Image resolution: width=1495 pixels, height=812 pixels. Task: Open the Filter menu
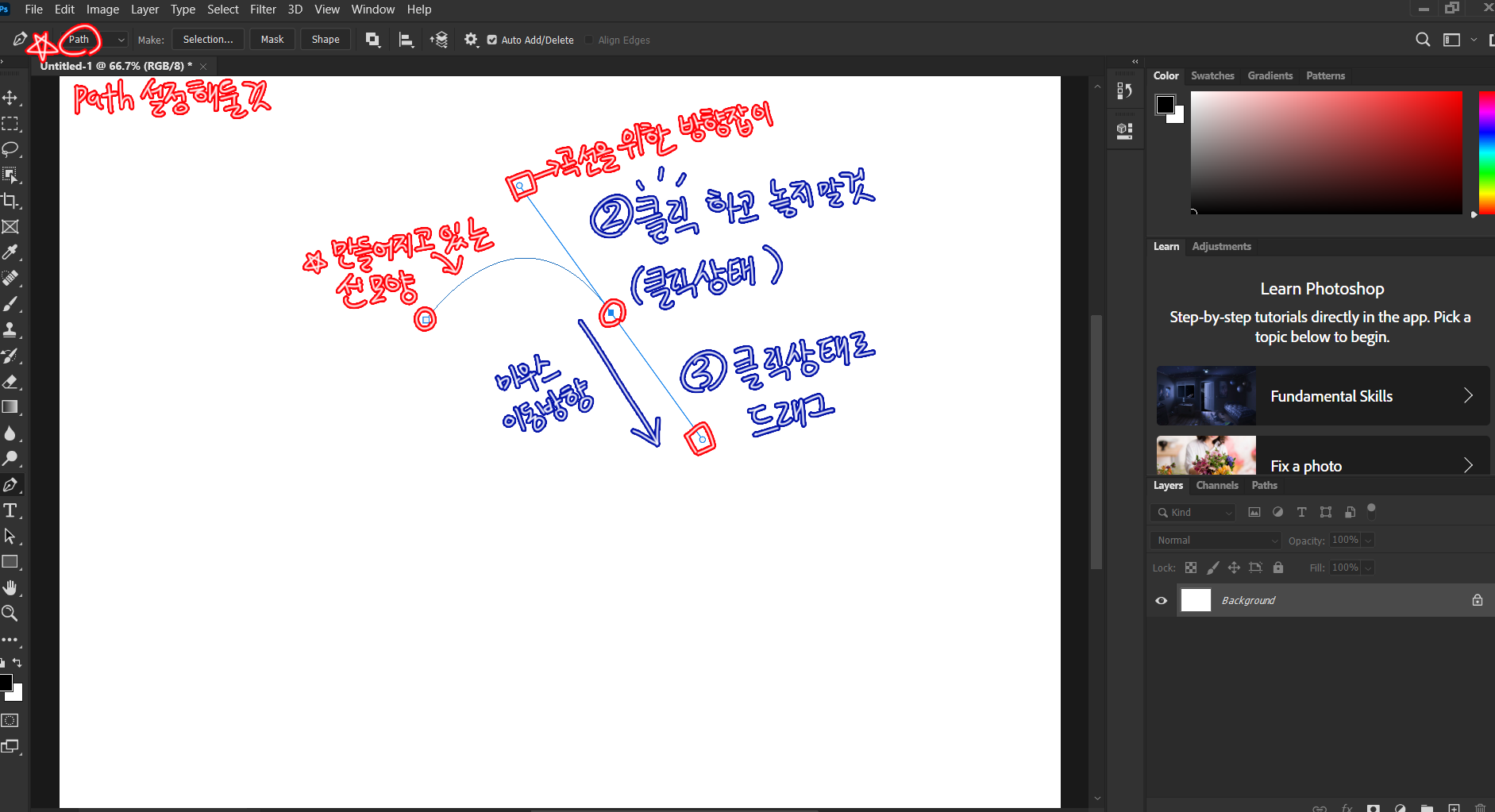pyautogui.click(x=263, y=10)
